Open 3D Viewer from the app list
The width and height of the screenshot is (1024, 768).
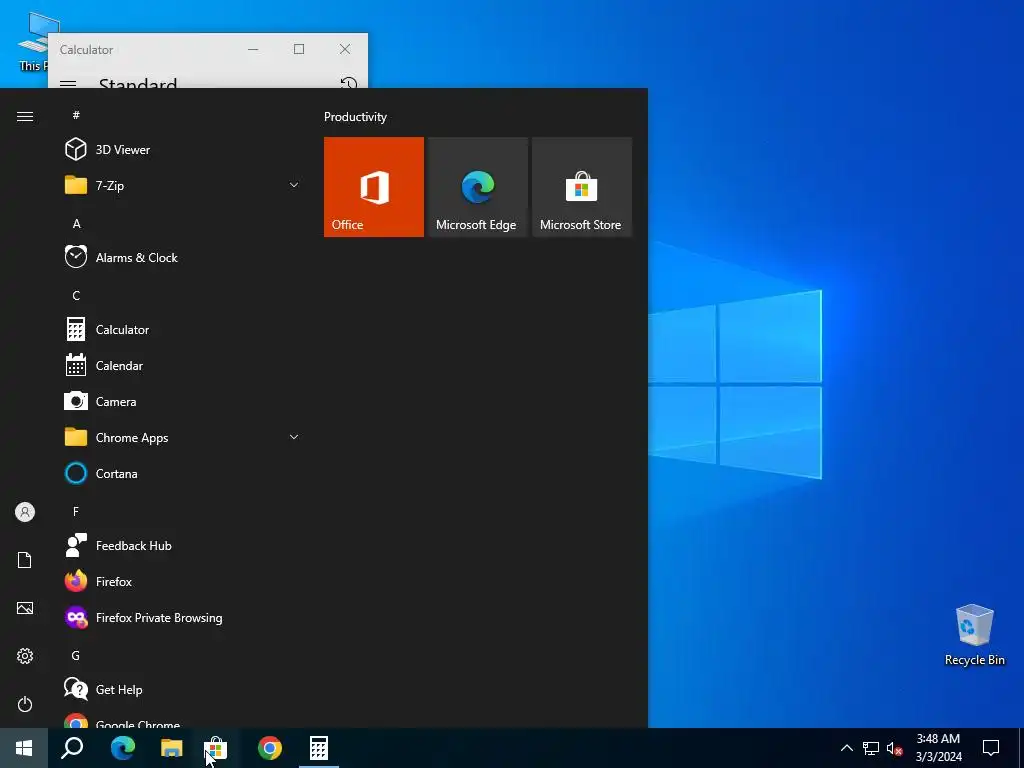click(183, 150)
